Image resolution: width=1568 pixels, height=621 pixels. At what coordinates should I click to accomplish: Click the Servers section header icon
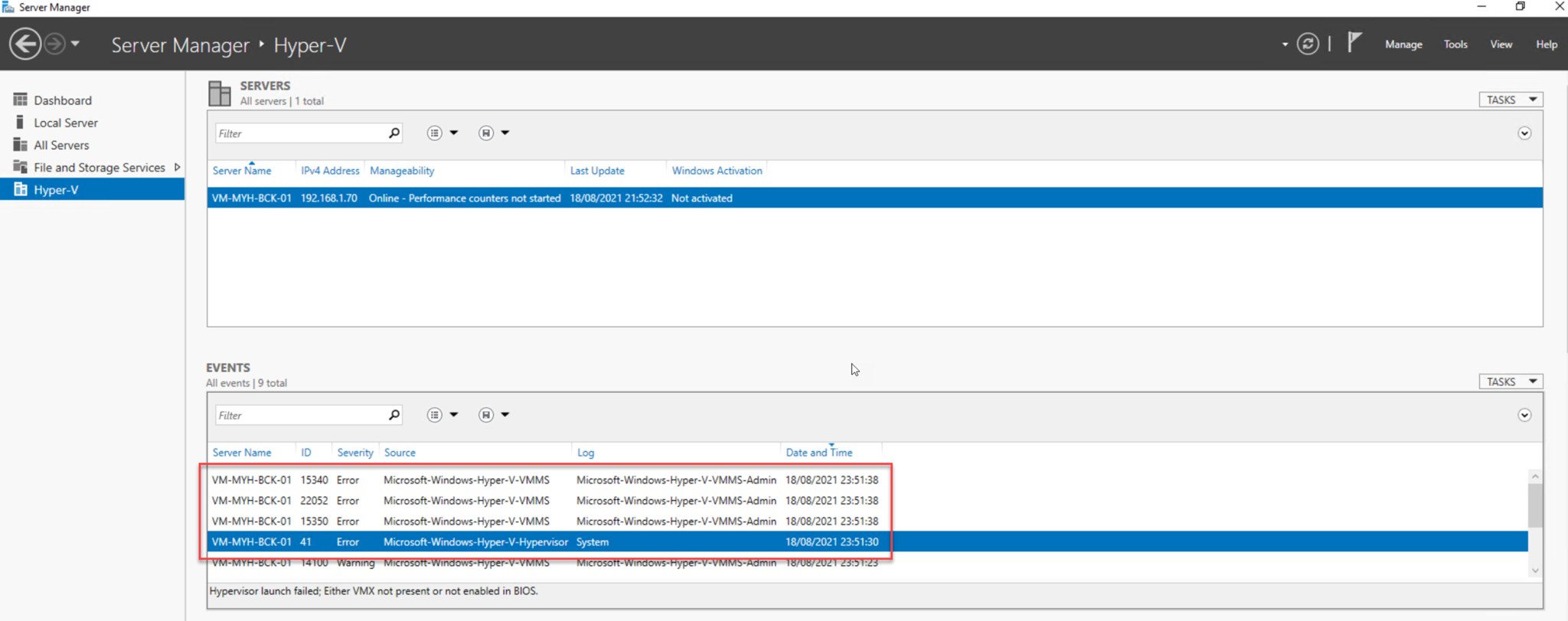coord(219,93)
